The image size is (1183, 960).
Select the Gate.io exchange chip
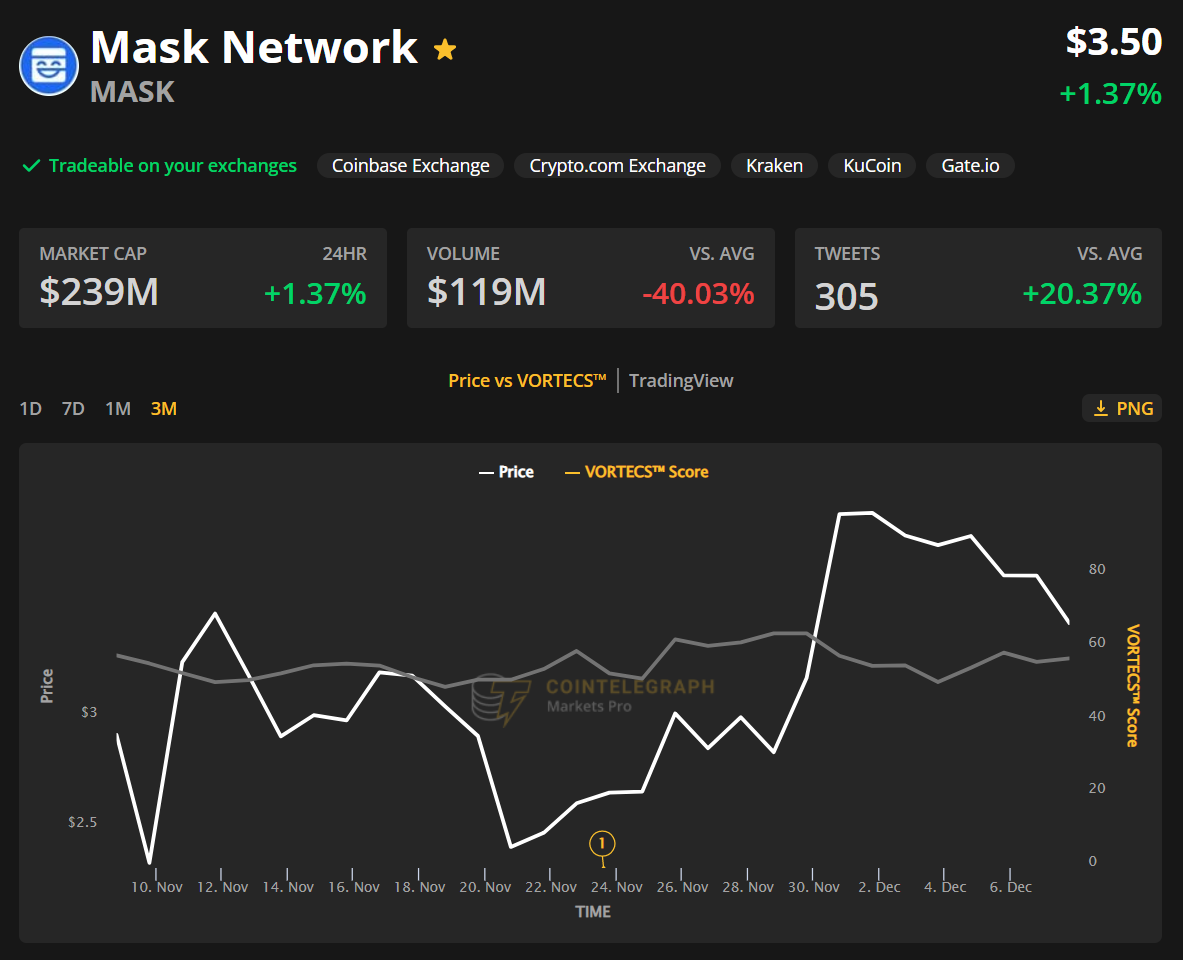[x=970, y=165]
